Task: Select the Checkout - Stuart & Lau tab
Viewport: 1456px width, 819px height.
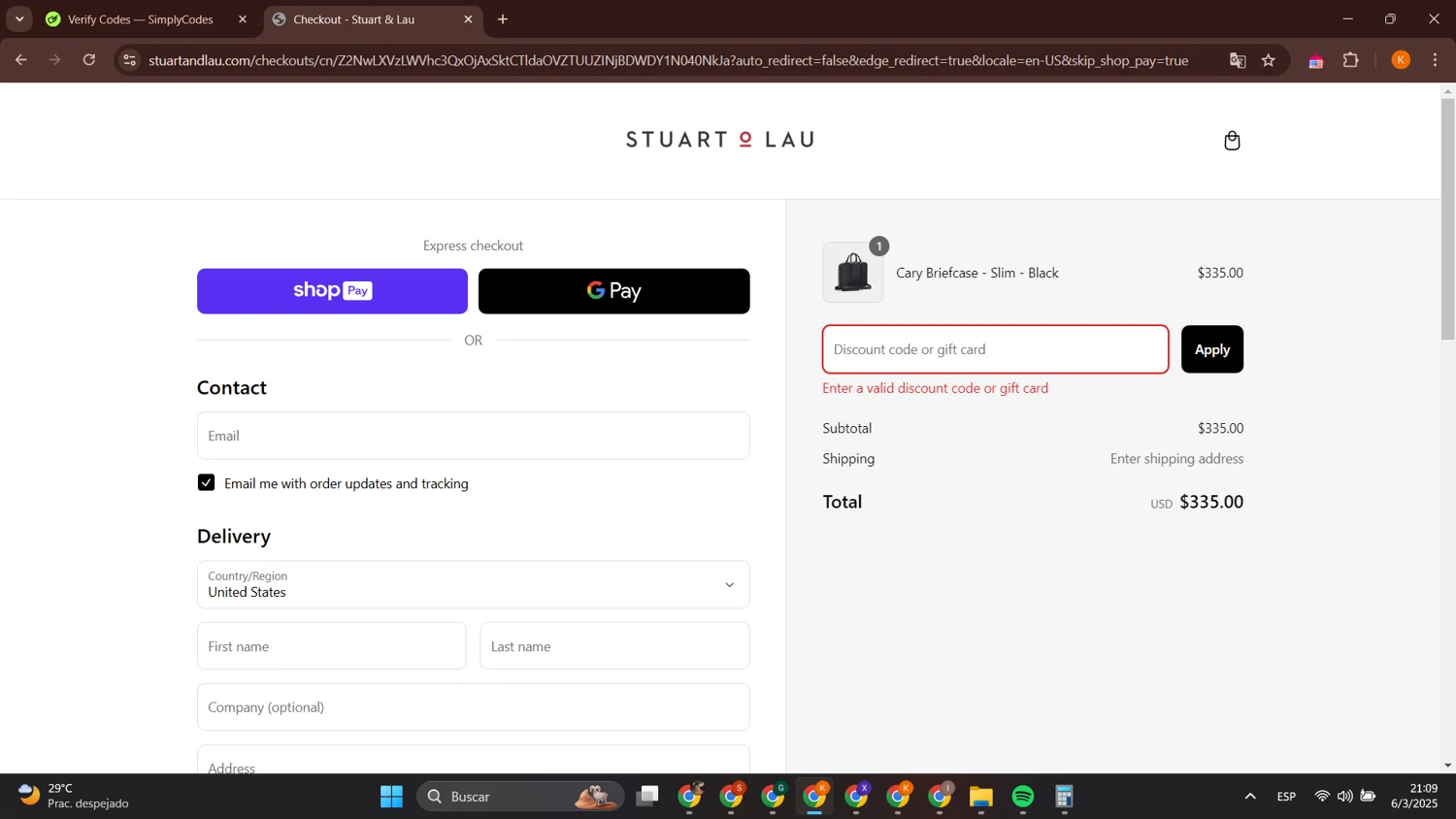Action: 373,19
